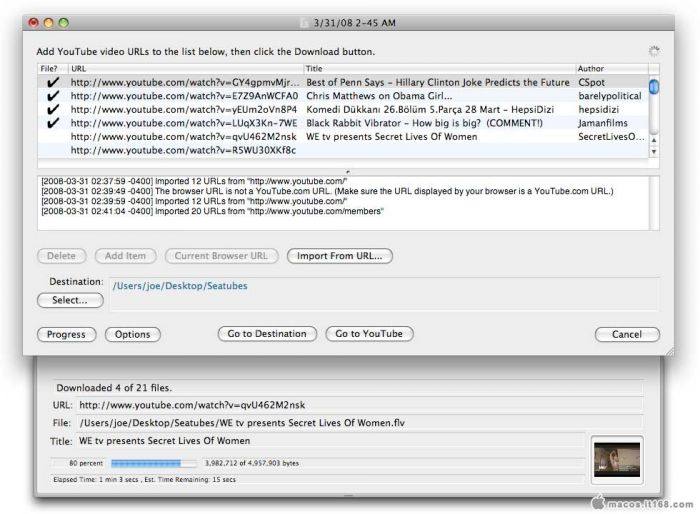The height and width of the screenshot is (514, 700).
Task: Click title Best of Penn Says
Action: [438, 83]
